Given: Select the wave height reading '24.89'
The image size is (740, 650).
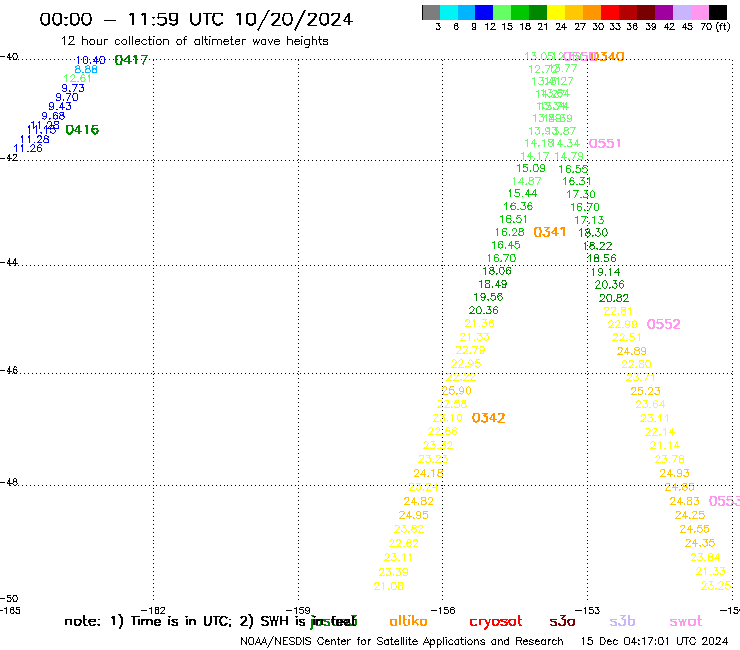Looking at the screenshot, I should click(631, 351).
